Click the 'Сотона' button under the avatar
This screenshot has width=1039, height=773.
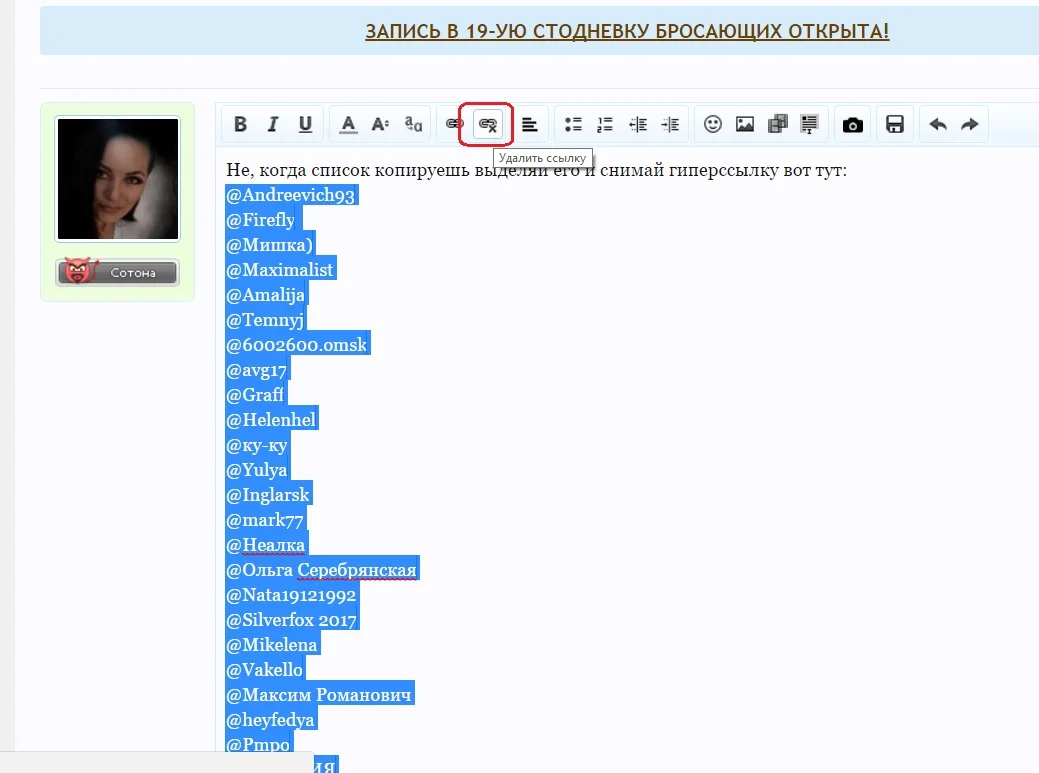(x=117, y=271)
